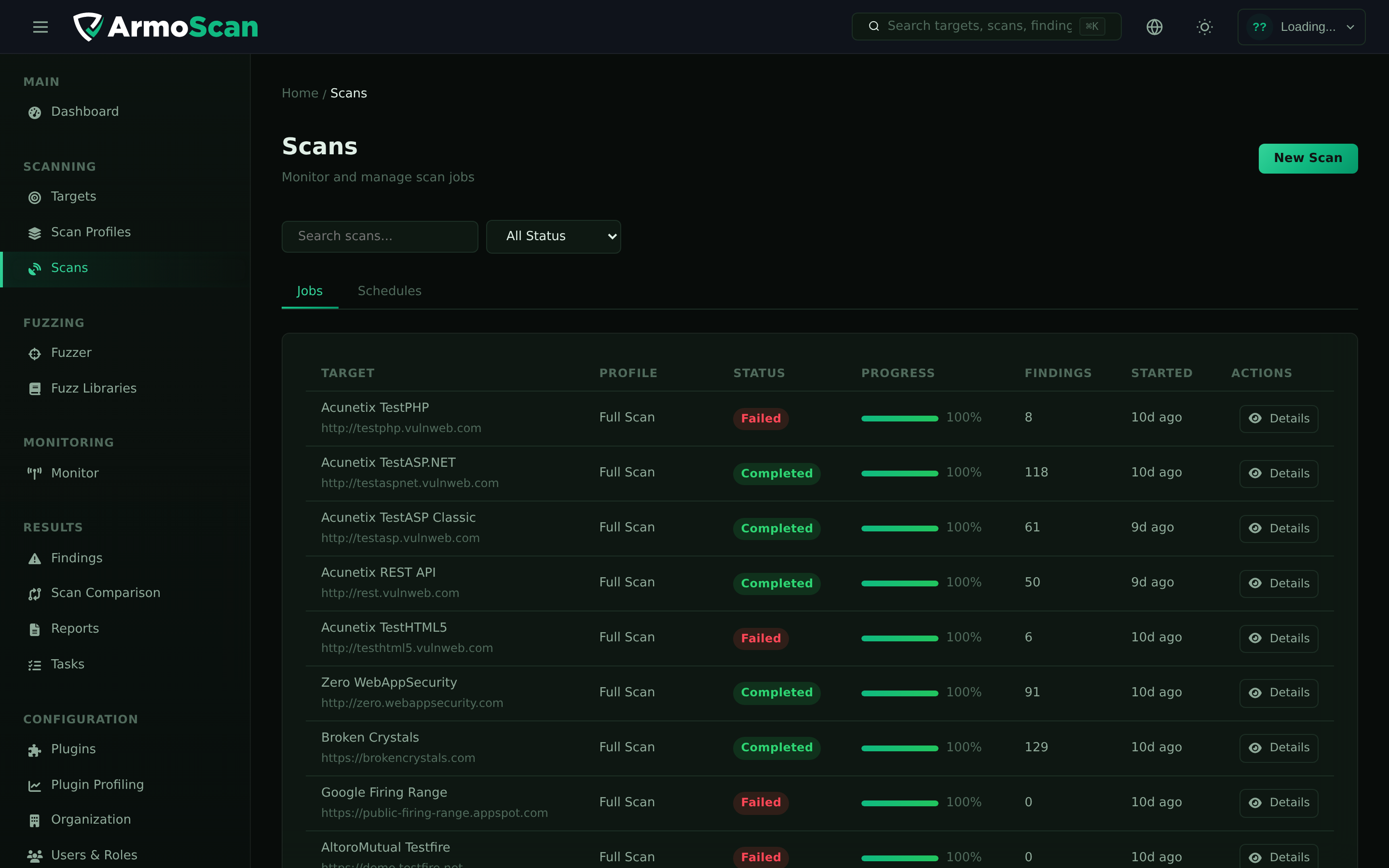Screen dimensions: 1389x868
Task: Open Dashboard from sidebar
Action: pyautogui.click(x=125, y=112)
